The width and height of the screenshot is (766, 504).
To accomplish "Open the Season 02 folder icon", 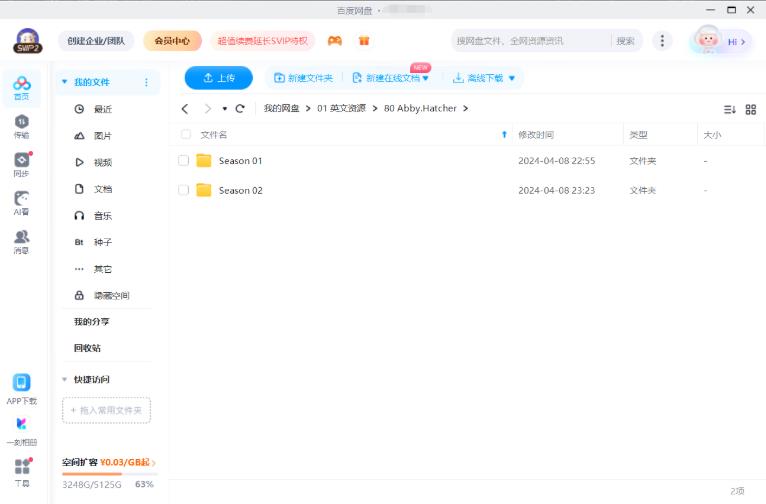I will point(204,190).
